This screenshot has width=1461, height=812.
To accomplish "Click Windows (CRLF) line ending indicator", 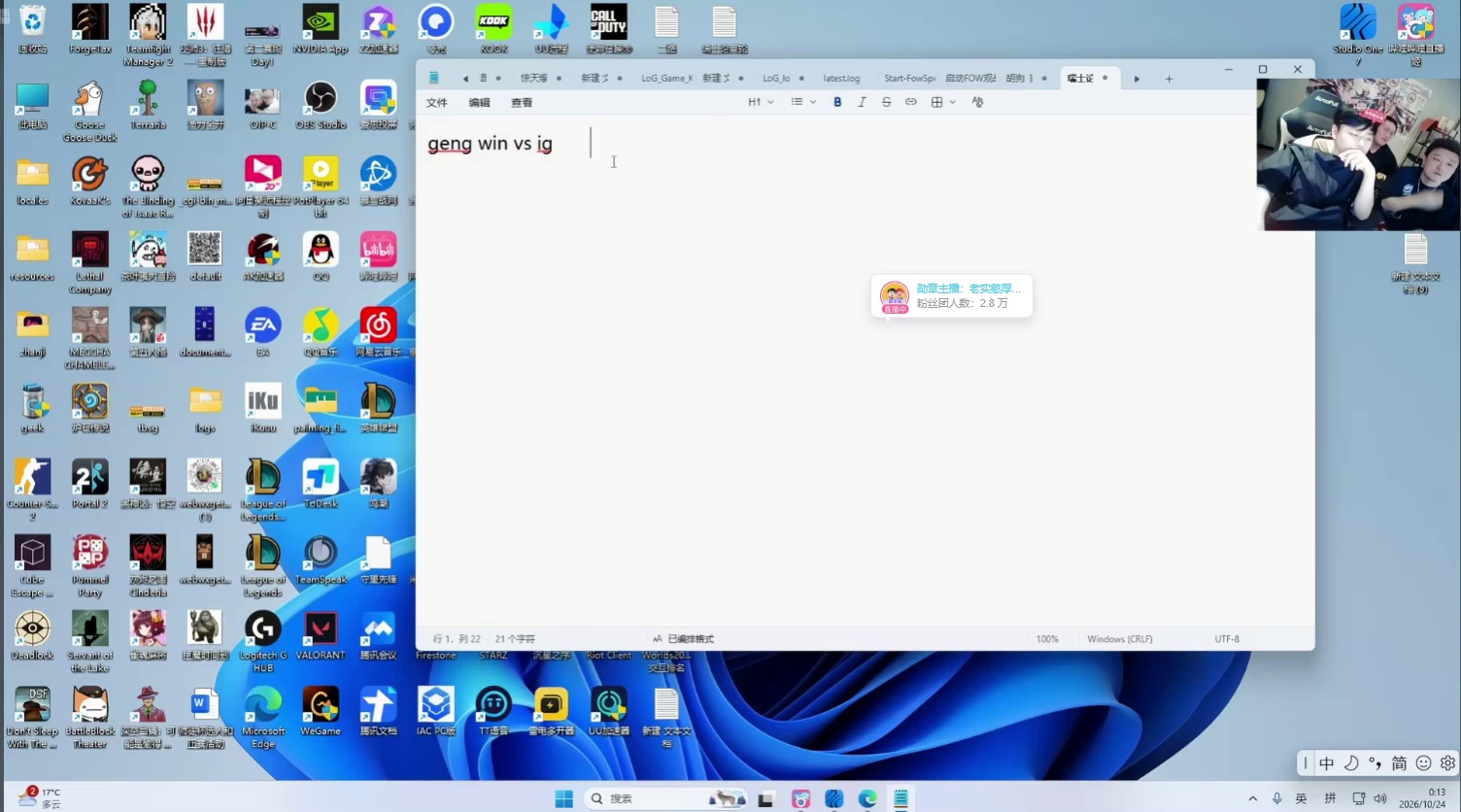I will (1120, 639).
